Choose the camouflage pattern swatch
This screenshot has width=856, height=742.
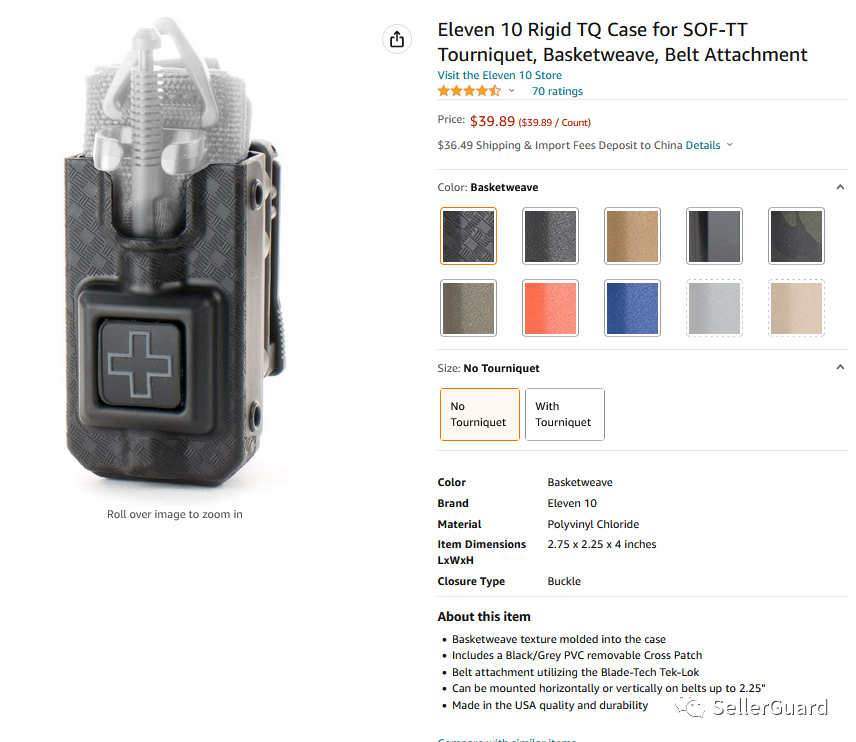pos(796,236)
